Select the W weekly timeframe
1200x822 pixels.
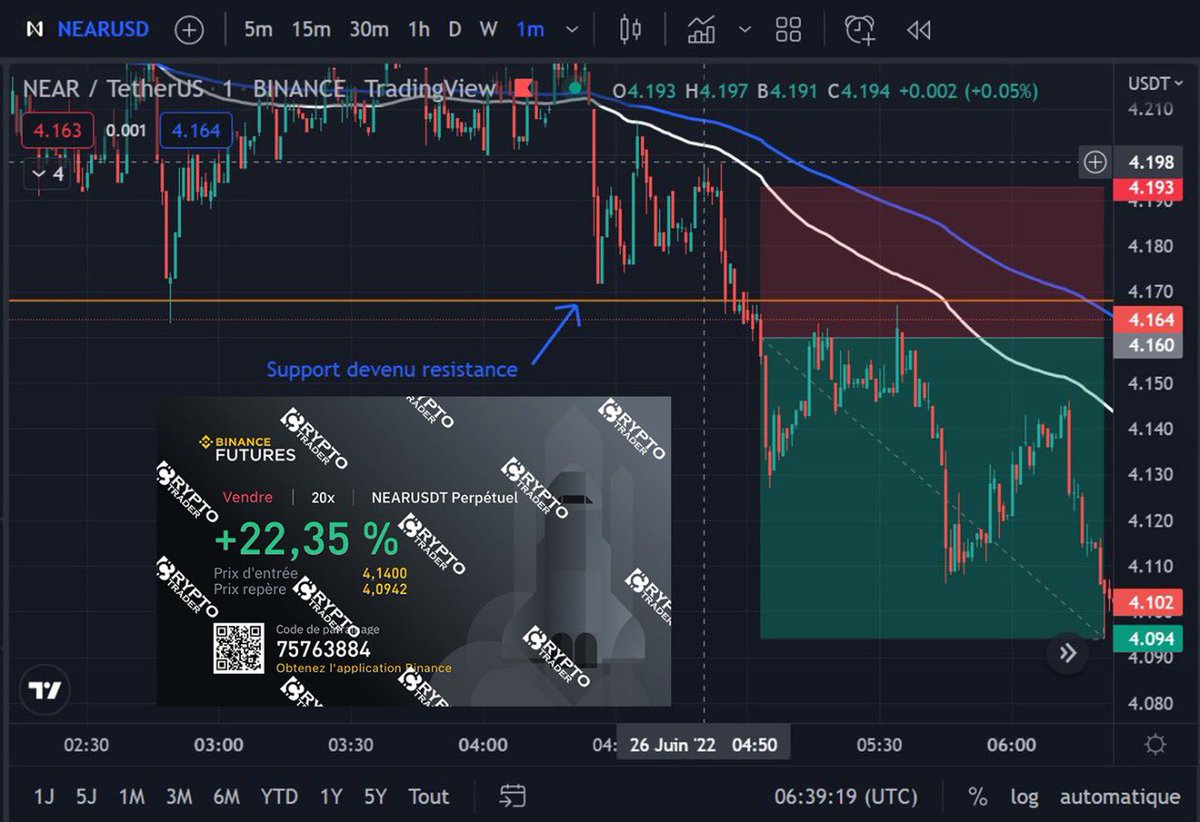coord(488,30)
